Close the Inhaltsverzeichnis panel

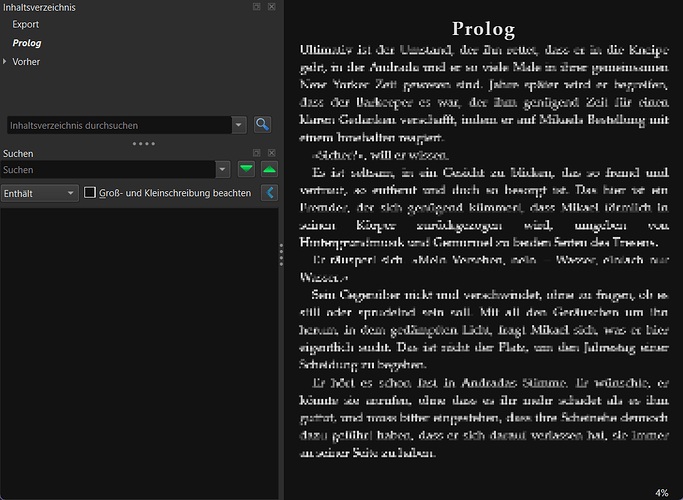pos(271,7)
